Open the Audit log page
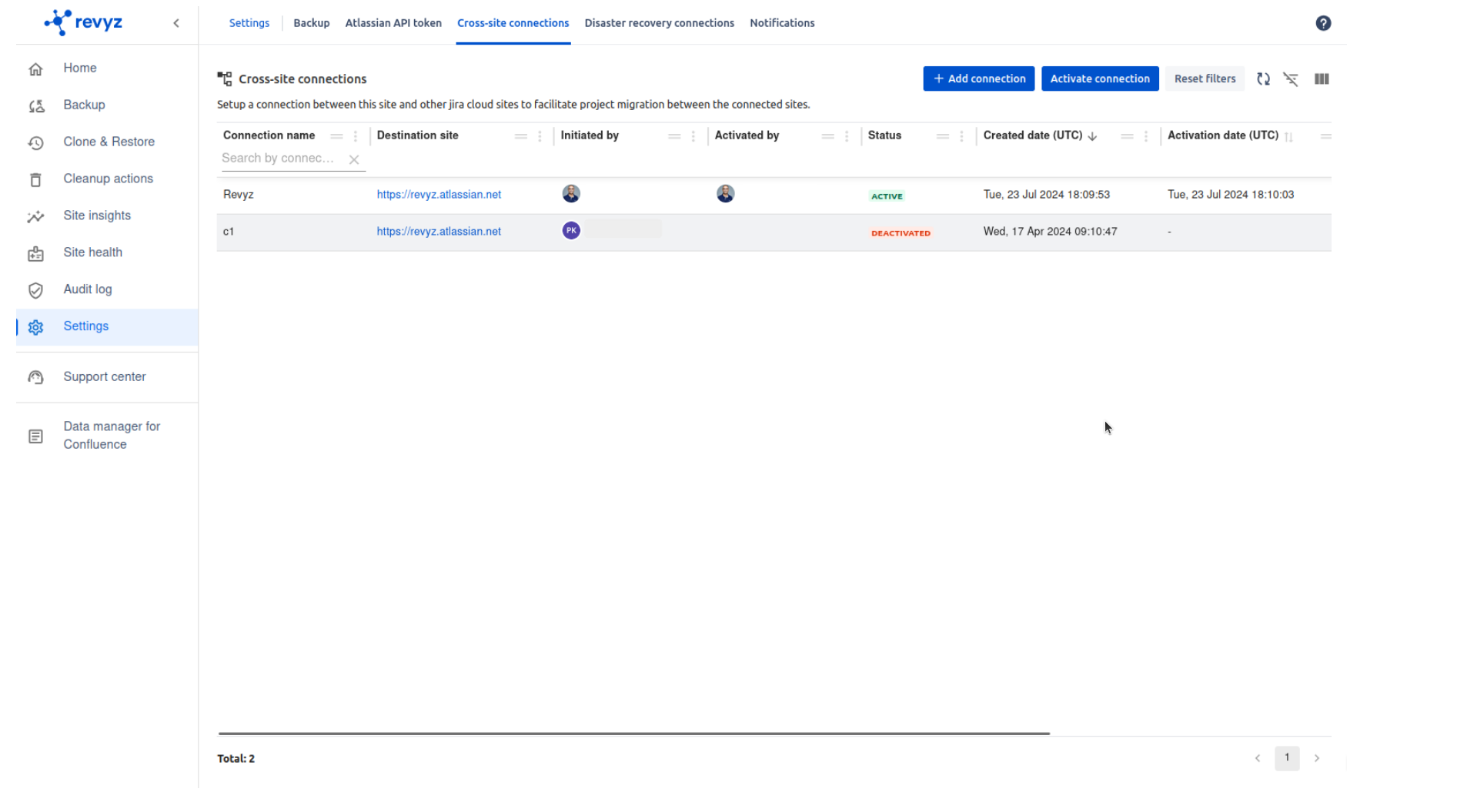 click(x=88, y=289)
